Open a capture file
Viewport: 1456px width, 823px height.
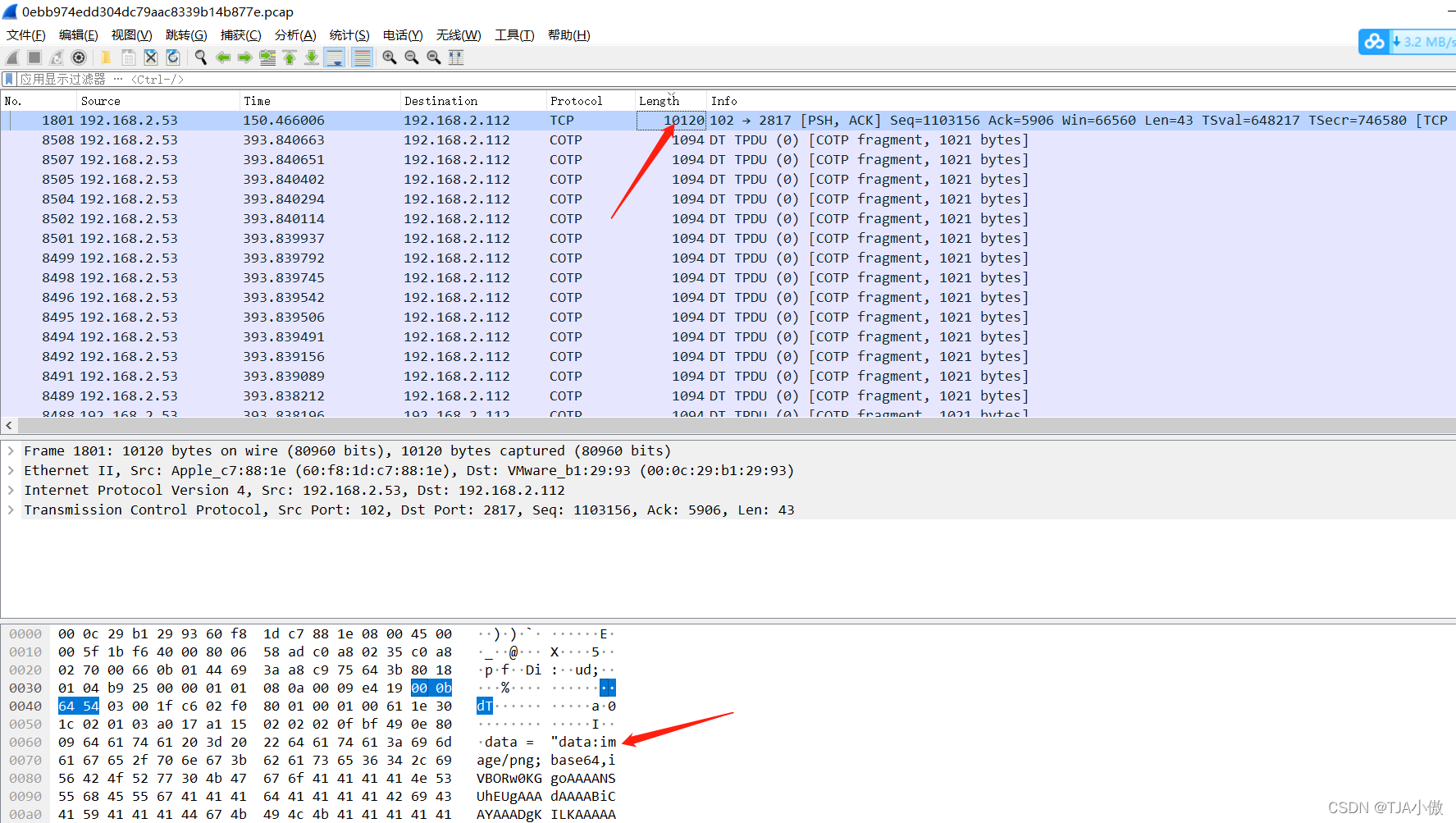(x=105, y=57)
